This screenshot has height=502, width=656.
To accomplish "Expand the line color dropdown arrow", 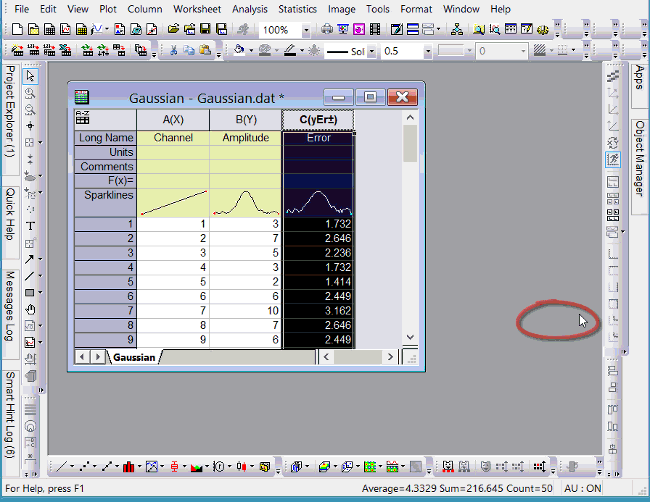I will click(x=302, y=51).
